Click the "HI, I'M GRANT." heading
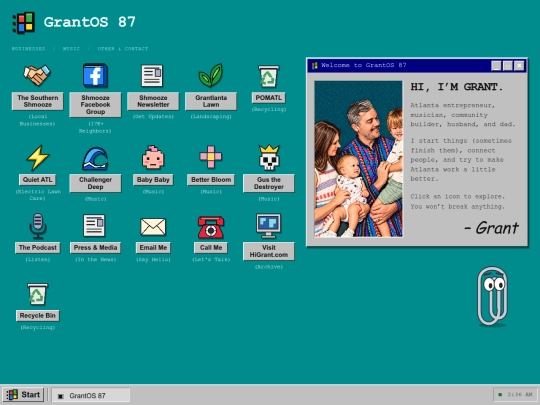Screen dimensions: 540x405 click(x=456, y=87)
